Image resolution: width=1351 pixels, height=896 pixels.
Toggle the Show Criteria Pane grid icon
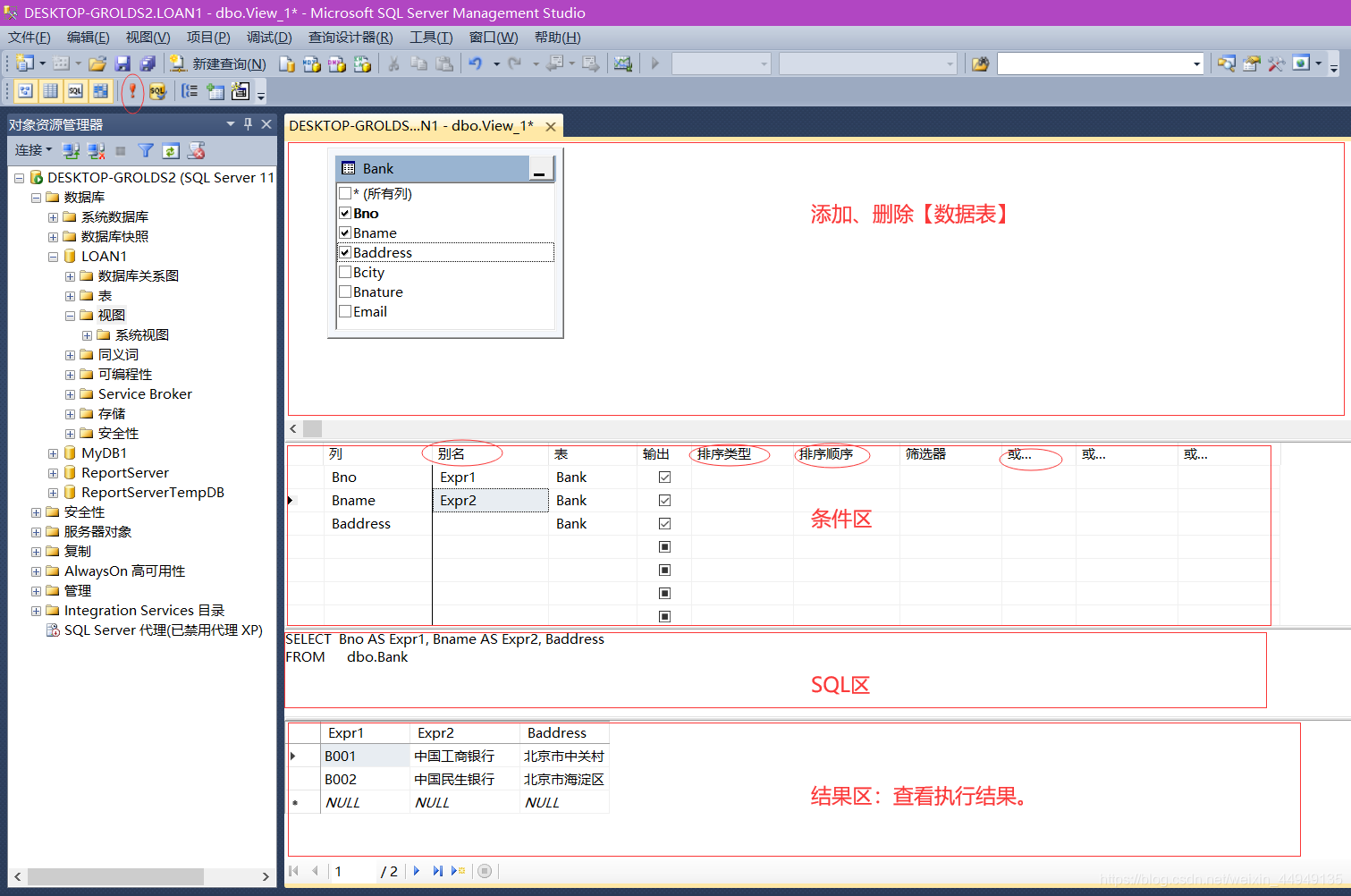[51, 90]
